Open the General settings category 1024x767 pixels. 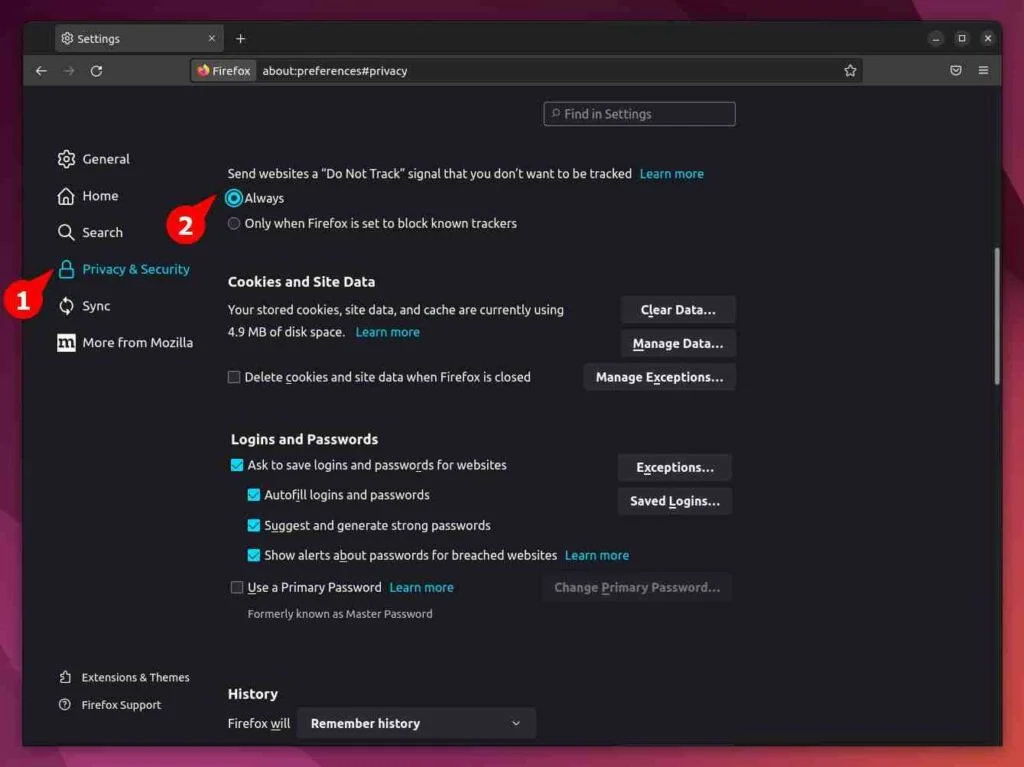[93, 159]
